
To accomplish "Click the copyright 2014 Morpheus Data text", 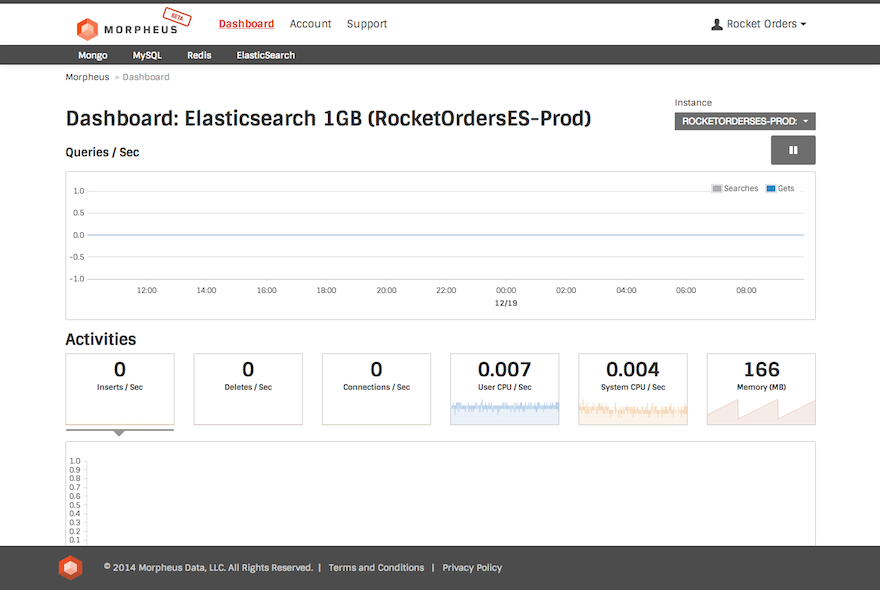I will click(x=208, y=568).
